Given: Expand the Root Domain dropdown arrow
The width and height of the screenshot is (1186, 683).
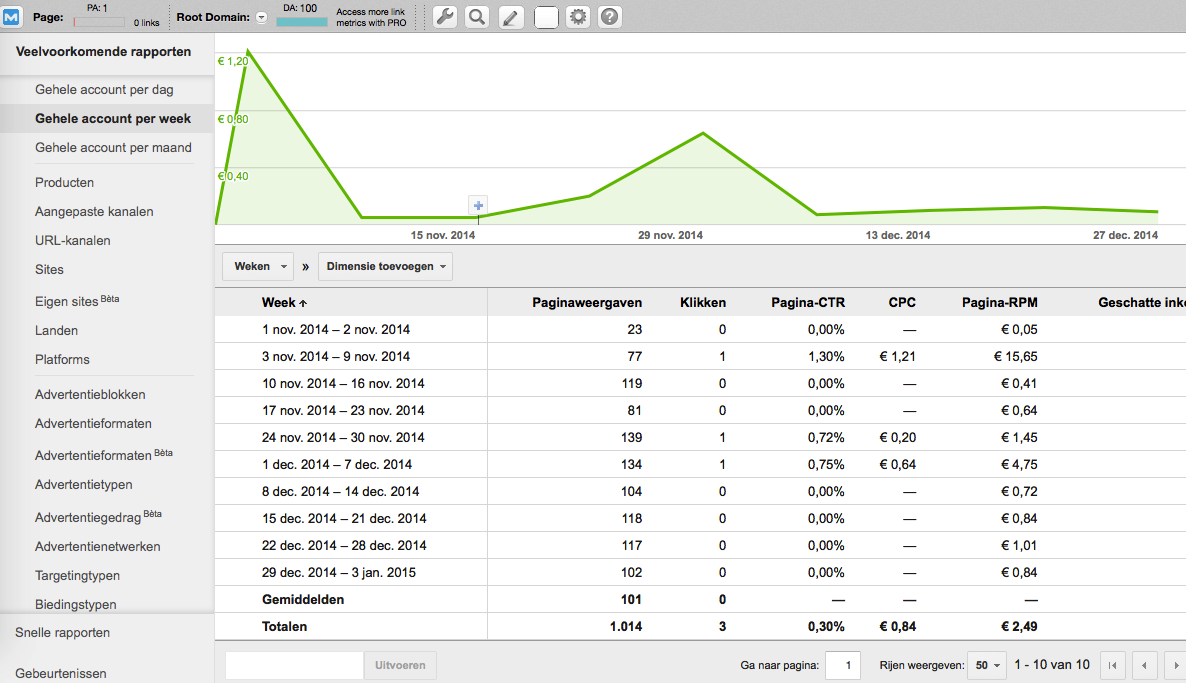Looking at the screenshot, I should [262, 17].
